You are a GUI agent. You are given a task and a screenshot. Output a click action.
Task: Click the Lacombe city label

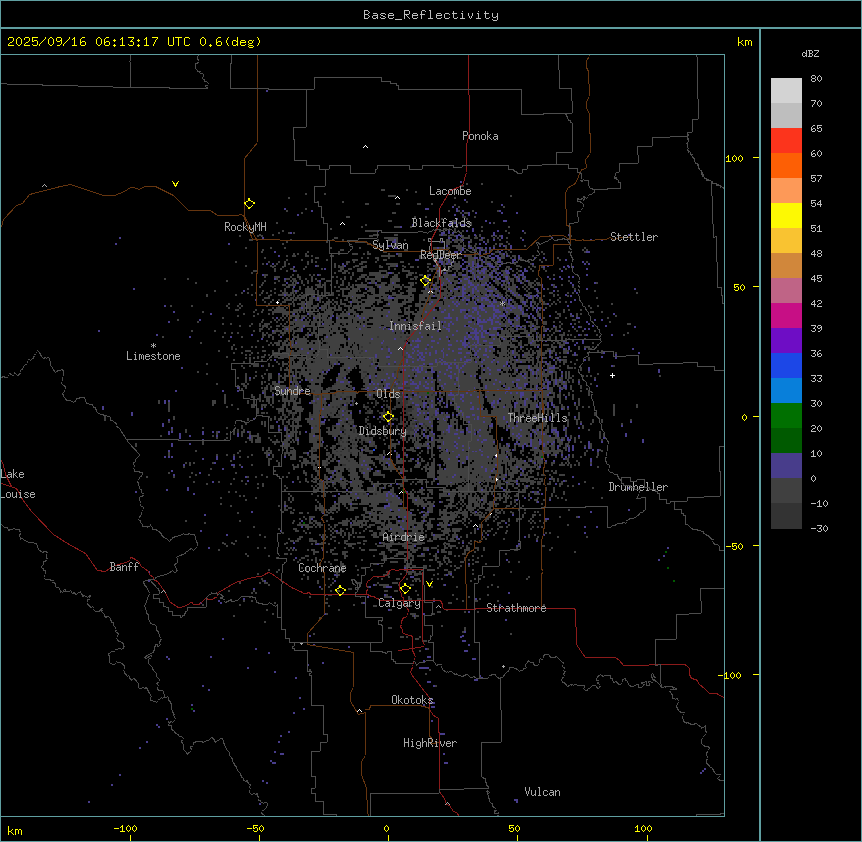coord(450,191)
